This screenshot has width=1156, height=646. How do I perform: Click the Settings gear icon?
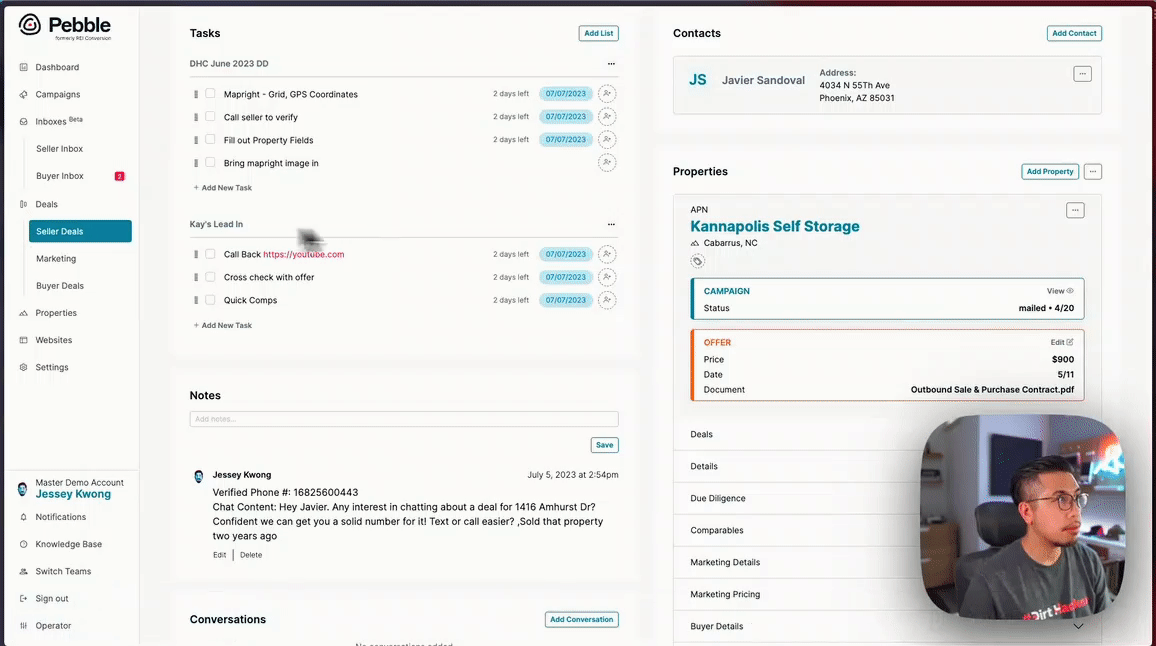click(24, 367)
